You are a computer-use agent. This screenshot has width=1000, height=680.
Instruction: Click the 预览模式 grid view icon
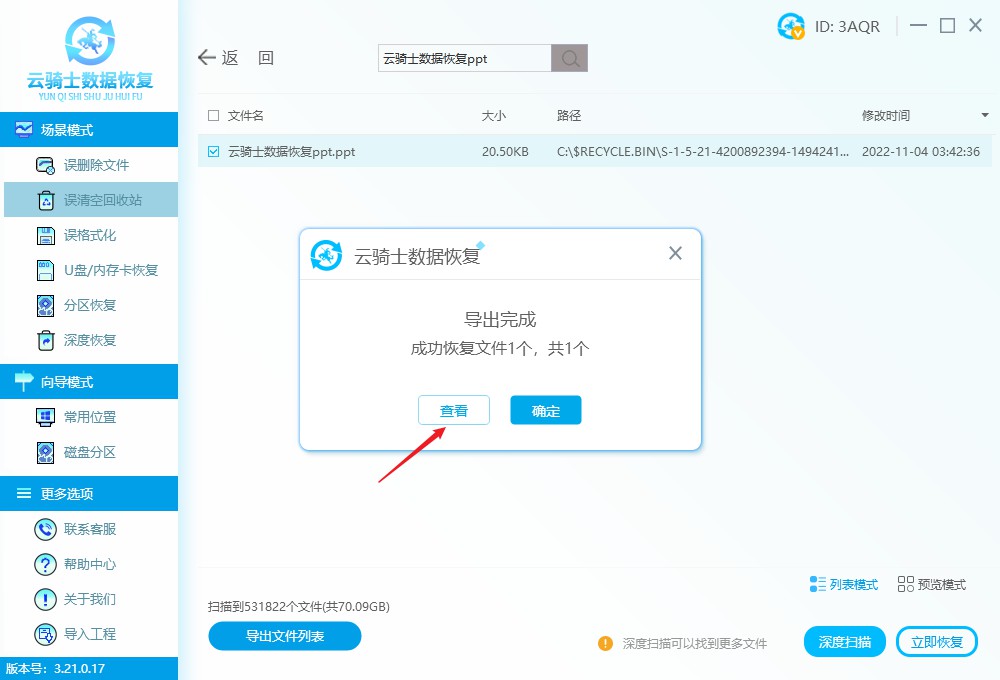point(906,584)
